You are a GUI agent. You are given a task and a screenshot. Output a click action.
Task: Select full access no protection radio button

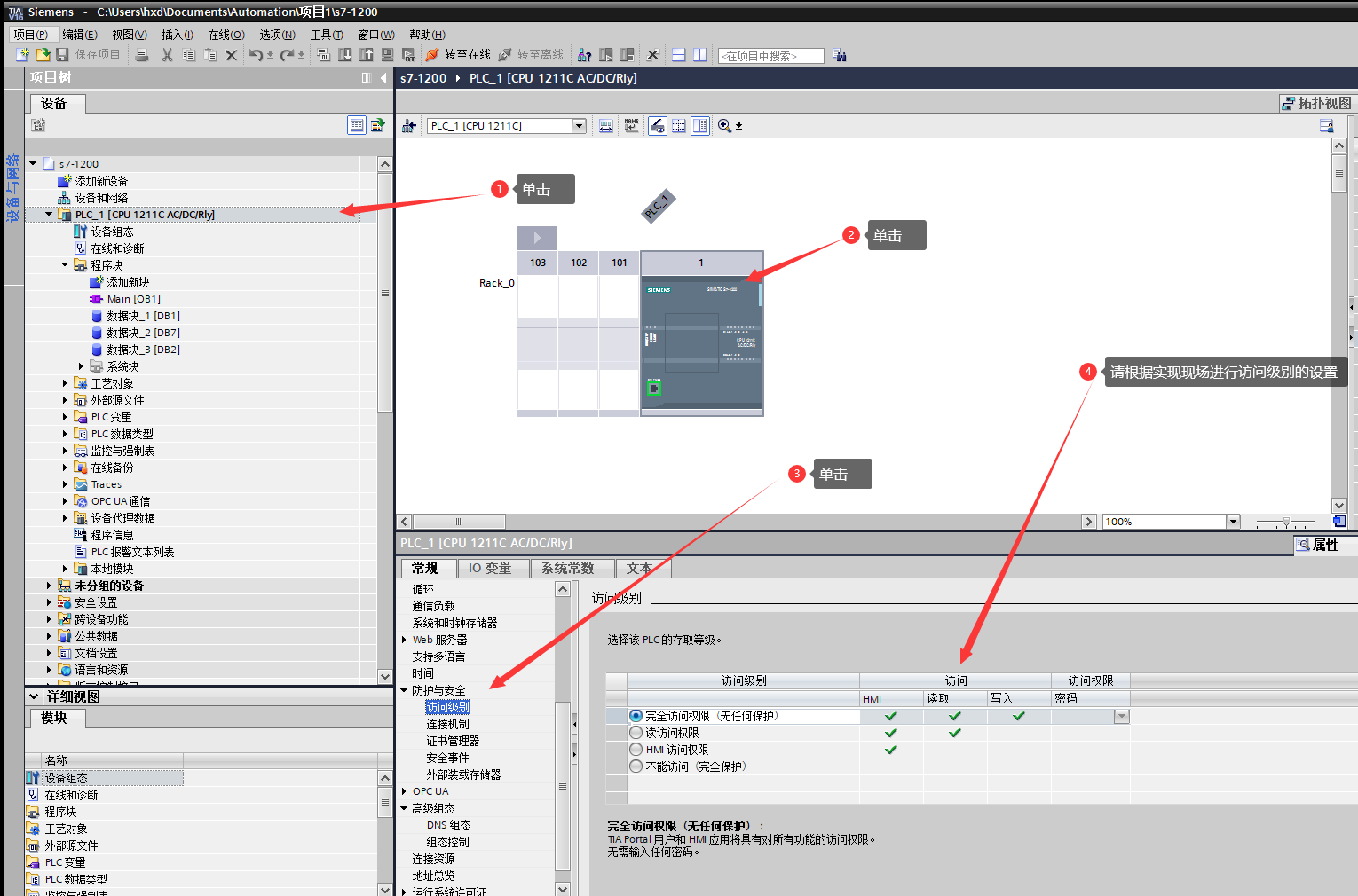(636, 716)
